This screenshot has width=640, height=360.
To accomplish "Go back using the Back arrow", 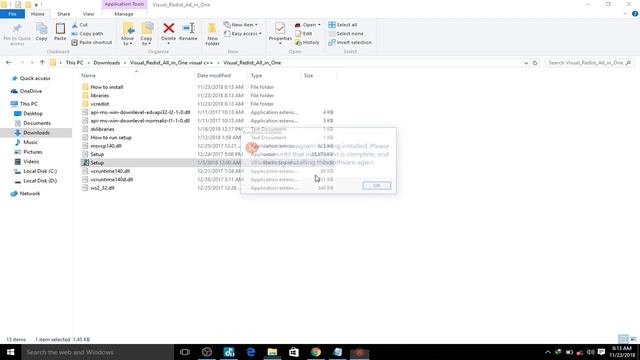I will [9, 63].
